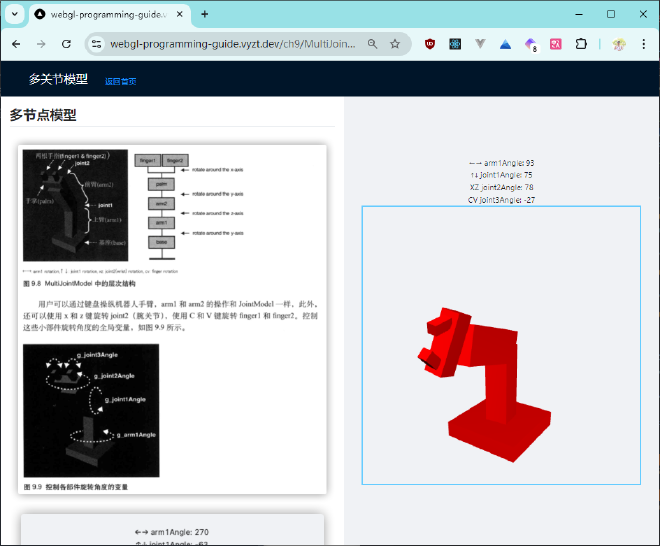Open the zoom magnifier in address bar
This screenshot has height=546, width=660.
tap(372, 44)
